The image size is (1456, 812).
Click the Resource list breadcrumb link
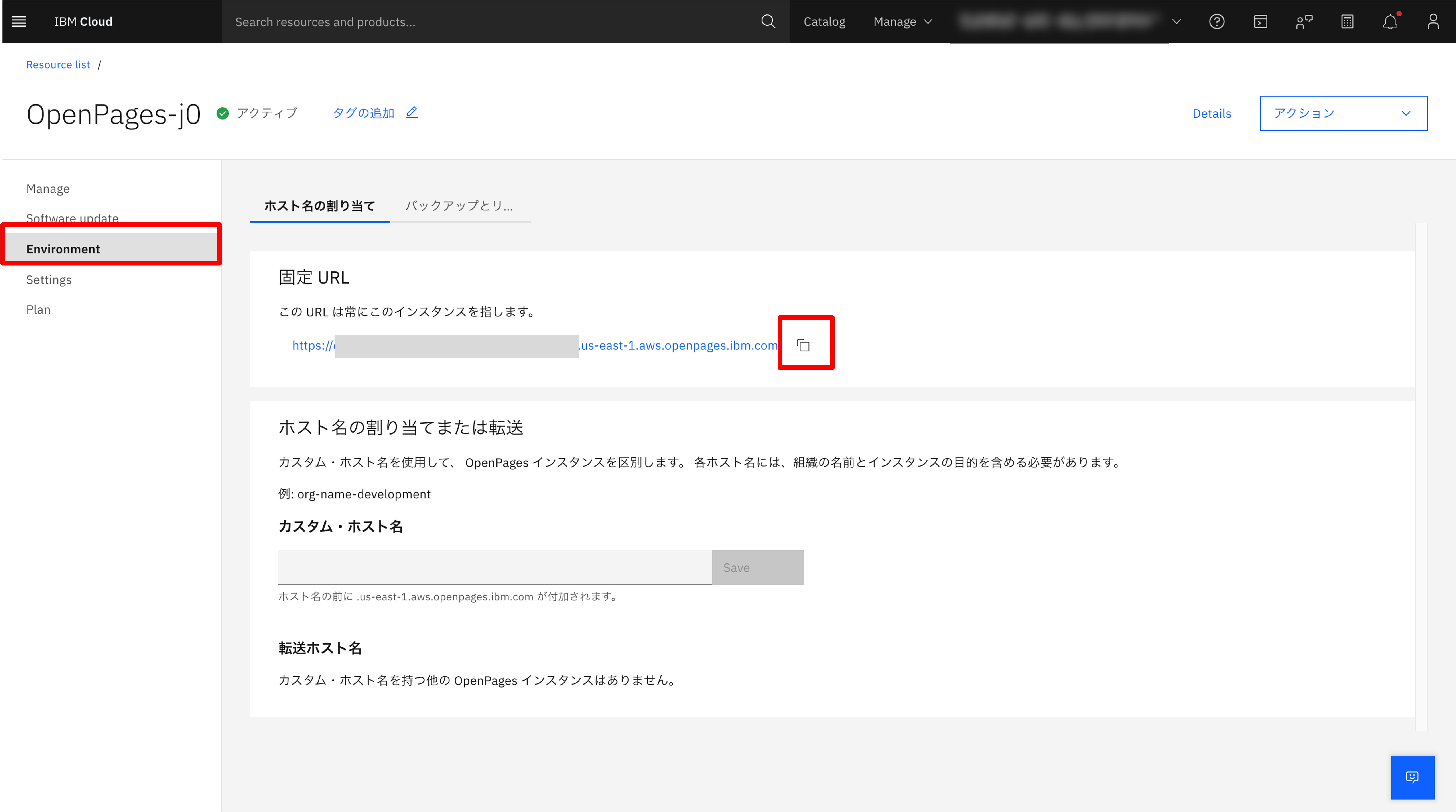coord(58,65)
